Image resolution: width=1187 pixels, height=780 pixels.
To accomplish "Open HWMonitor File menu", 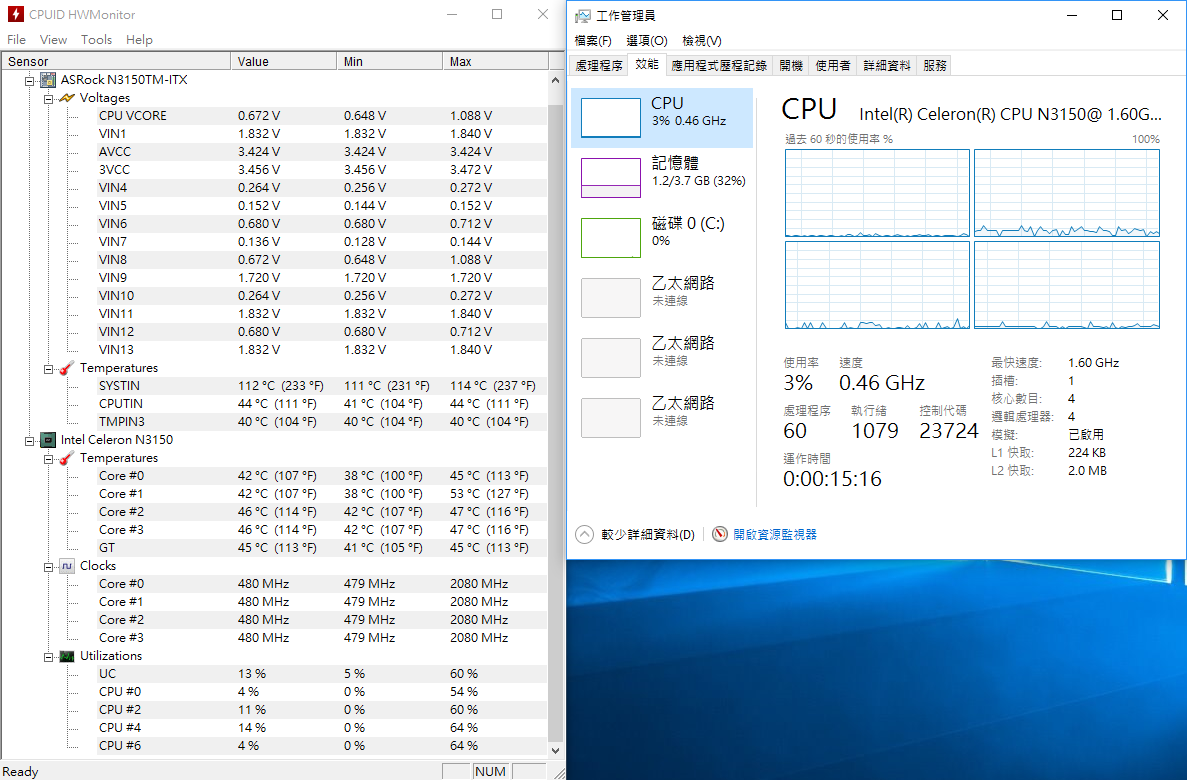I will coord(17,39).
